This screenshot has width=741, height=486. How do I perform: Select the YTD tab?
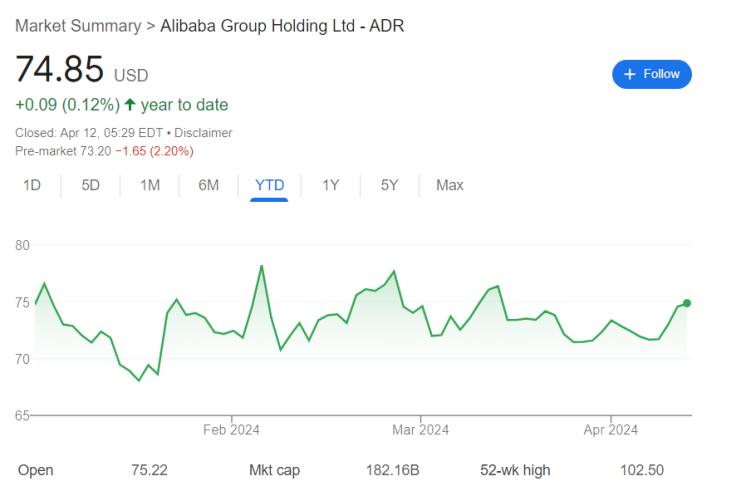pos(269,185)
